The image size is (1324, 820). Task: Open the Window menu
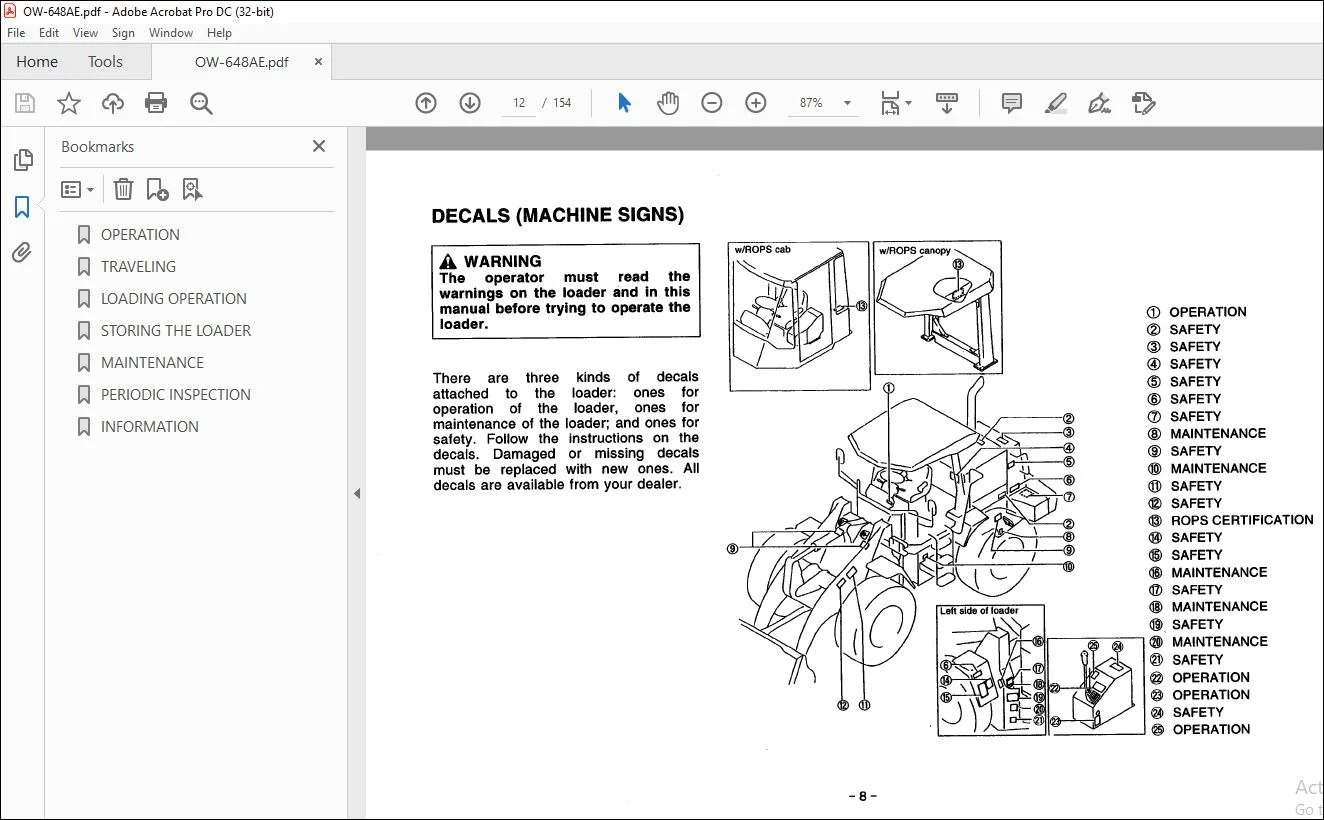click(171, 33)
